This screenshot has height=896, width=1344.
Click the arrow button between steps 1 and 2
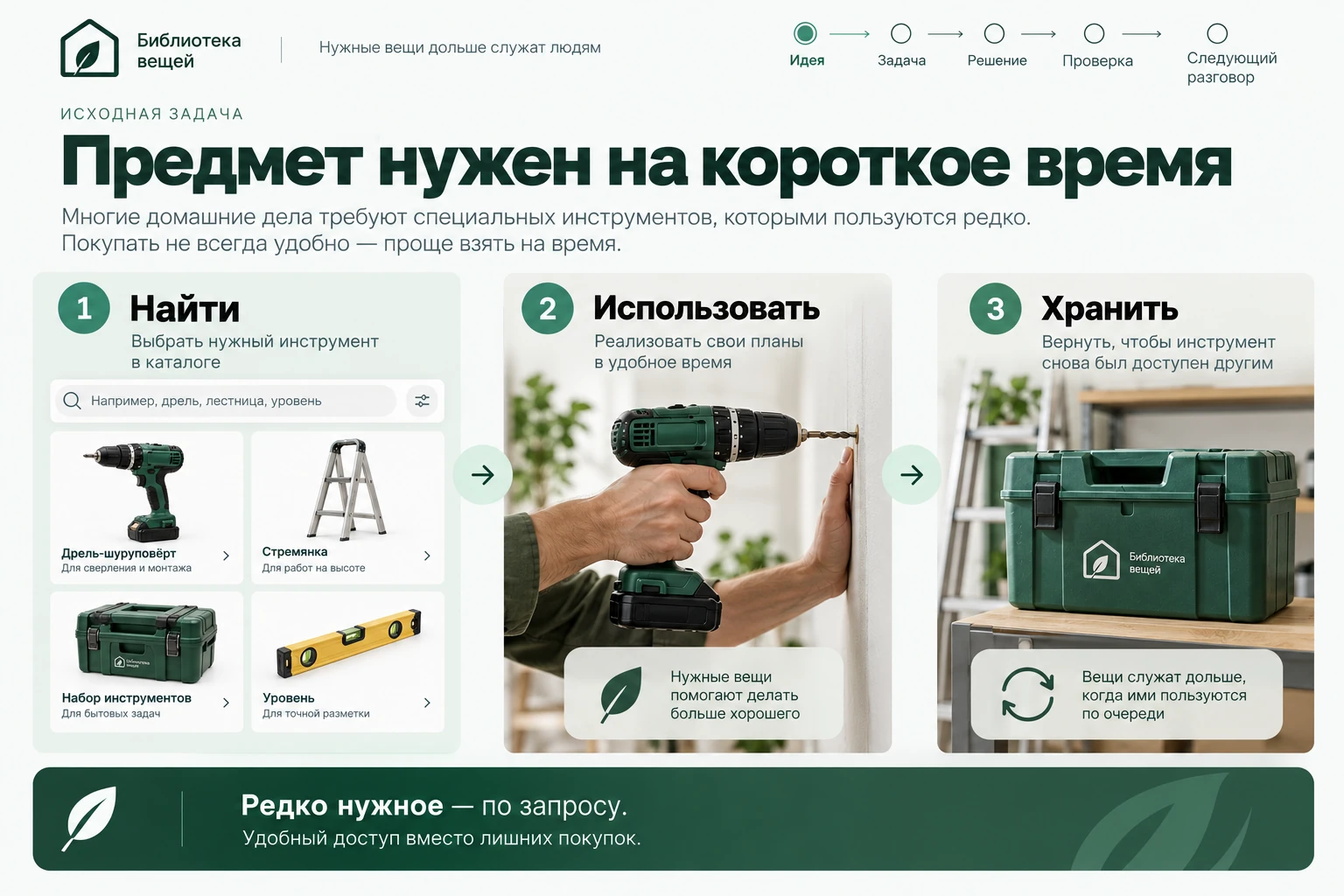click(483, 475)
